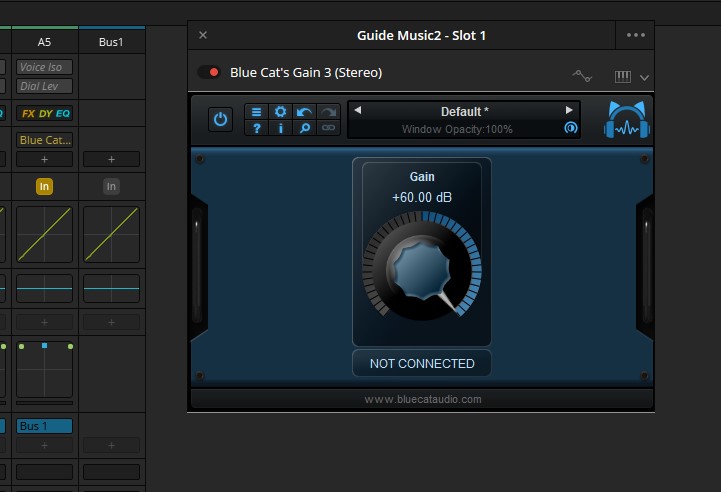Click the Dial Lev slot on A5

point(45,86)
